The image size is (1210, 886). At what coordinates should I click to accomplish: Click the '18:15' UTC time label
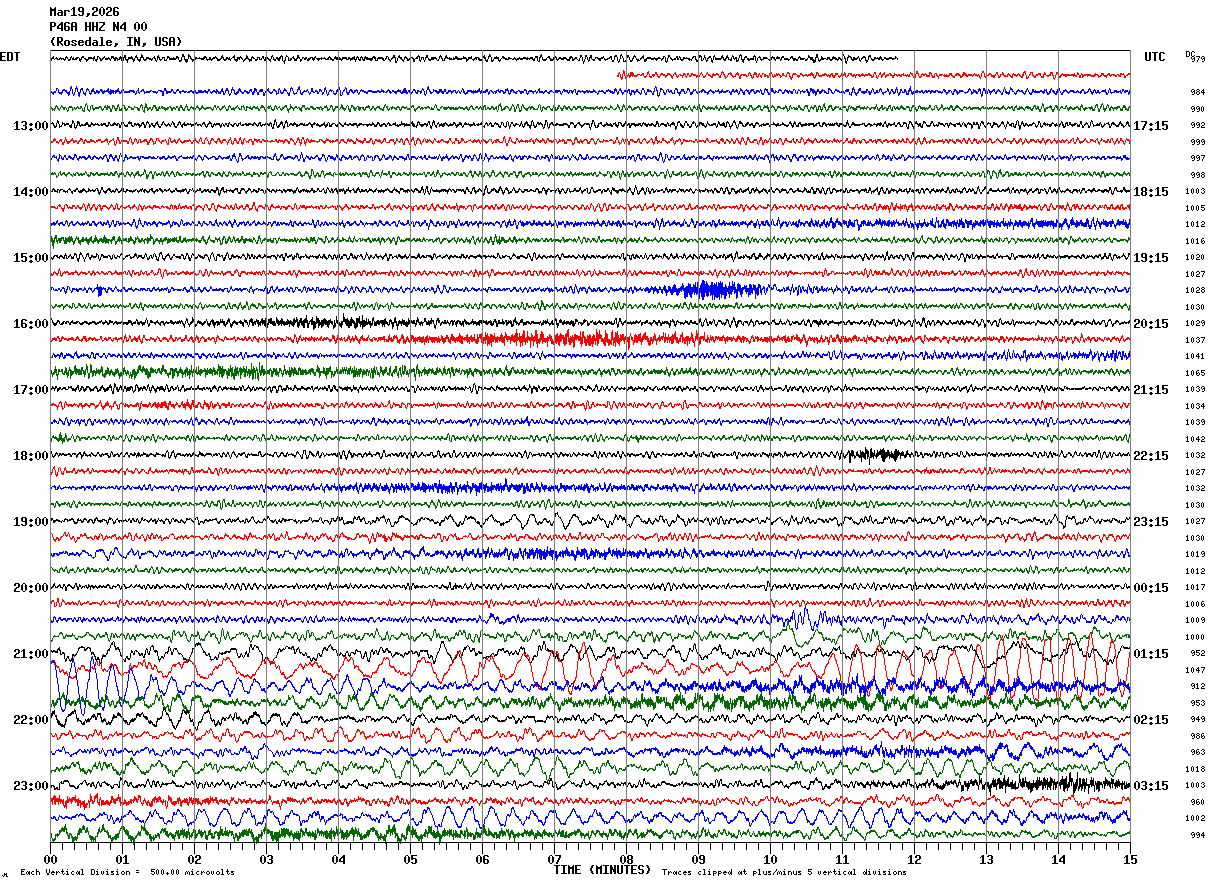pyautogui.click(x=1151, y=192)
